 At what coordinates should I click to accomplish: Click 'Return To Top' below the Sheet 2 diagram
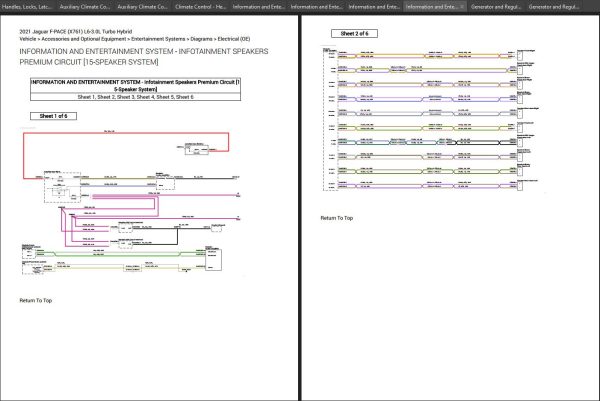[337, 218]
